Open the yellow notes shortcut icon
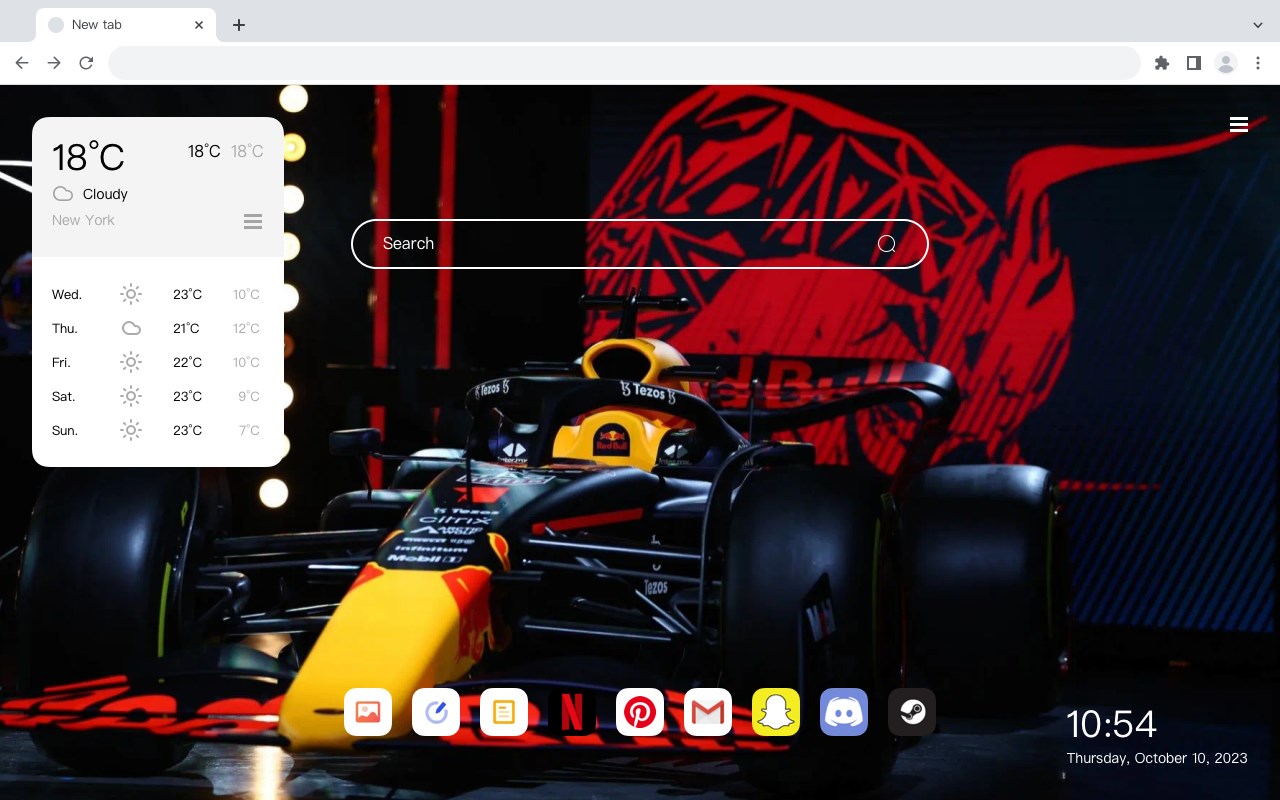 point(504,712)
